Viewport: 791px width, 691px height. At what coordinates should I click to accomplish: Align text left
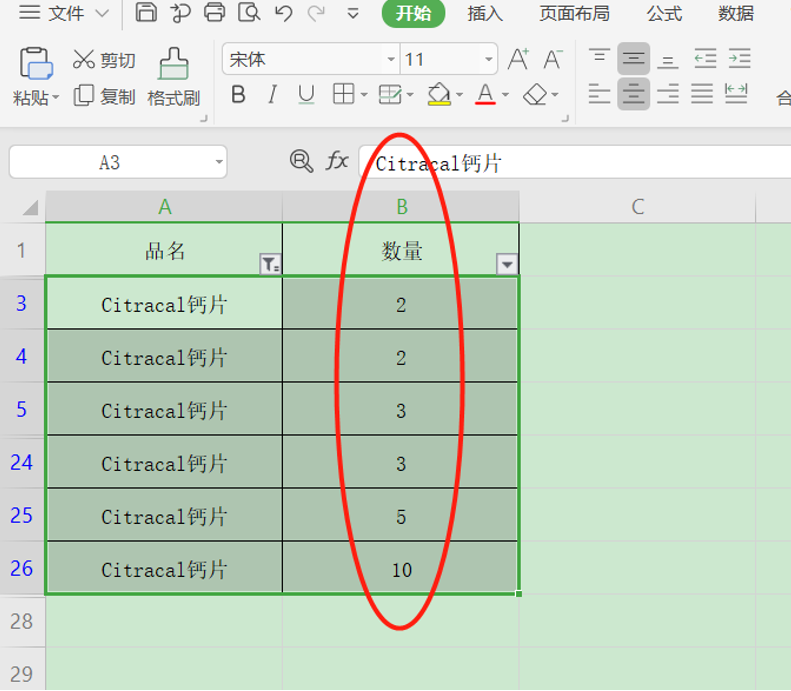click(x=599, y=94)
